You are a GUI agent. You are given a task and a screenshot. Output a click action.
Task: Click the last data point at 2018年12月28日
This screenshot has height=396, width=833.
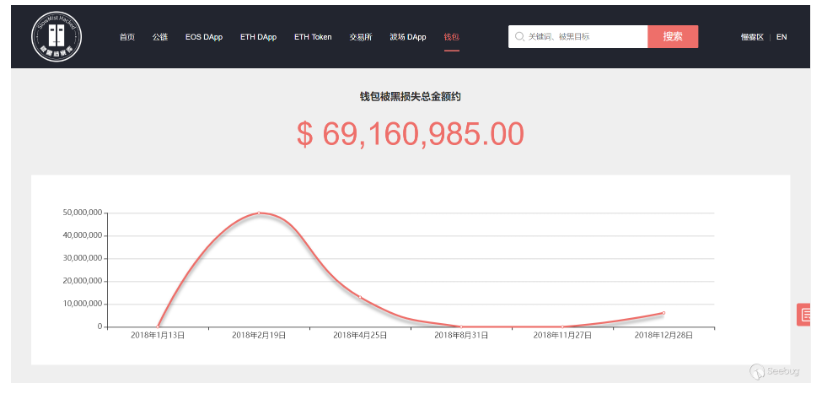pos(664,313)
